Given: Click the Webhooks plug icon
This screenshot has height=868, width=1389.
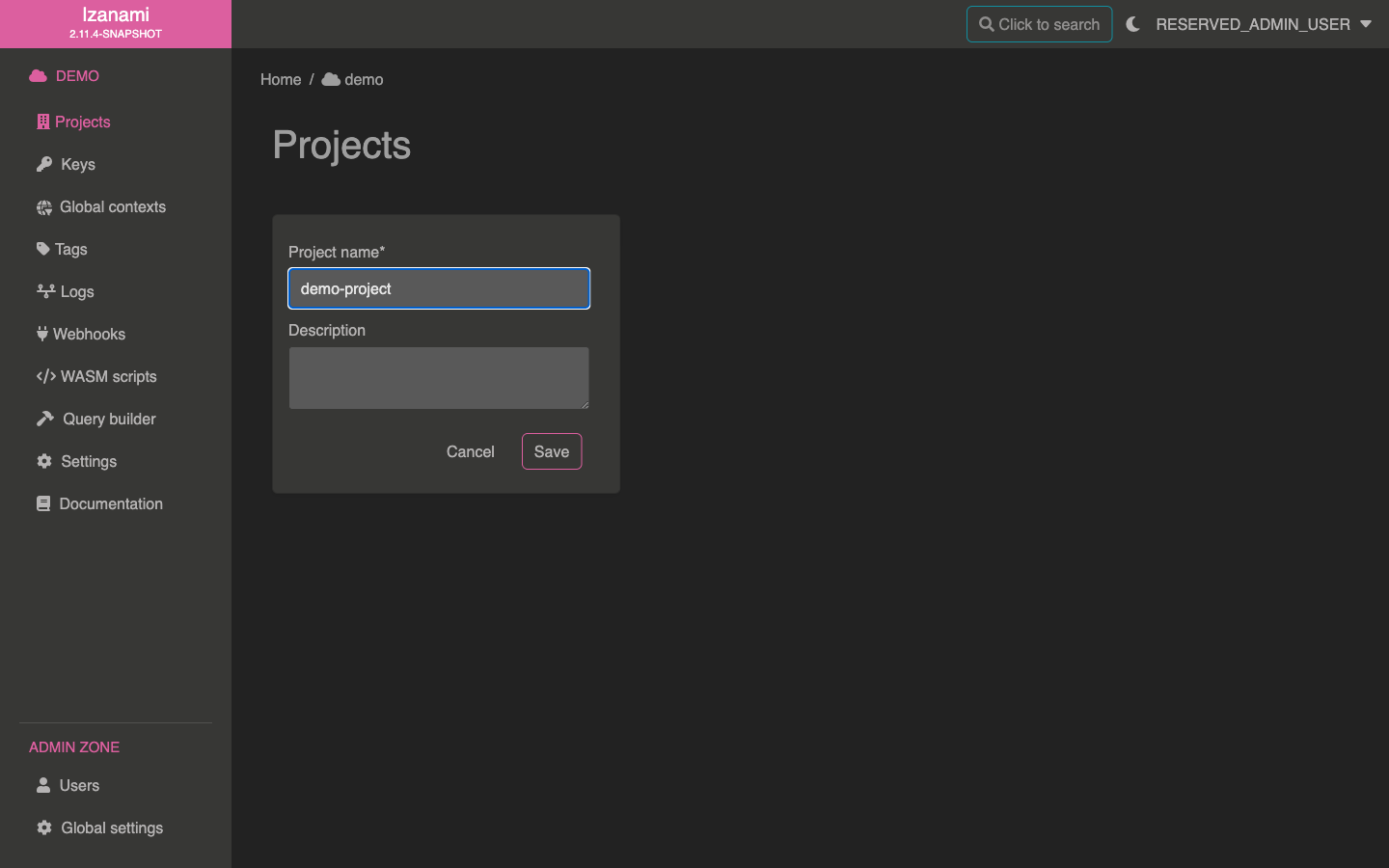Looking at the screenshot, I should coord(42,334).
